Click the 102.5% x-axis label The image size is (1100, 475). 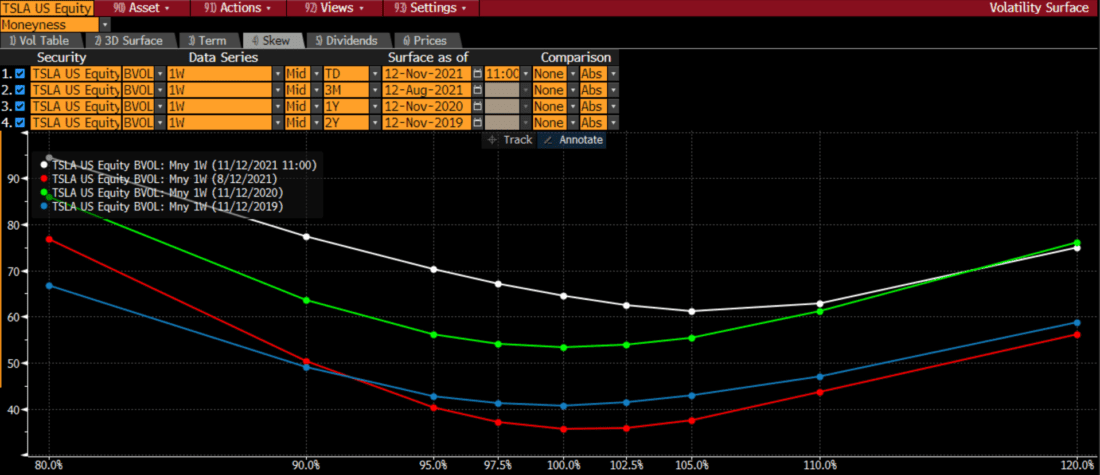pos(627,465)
